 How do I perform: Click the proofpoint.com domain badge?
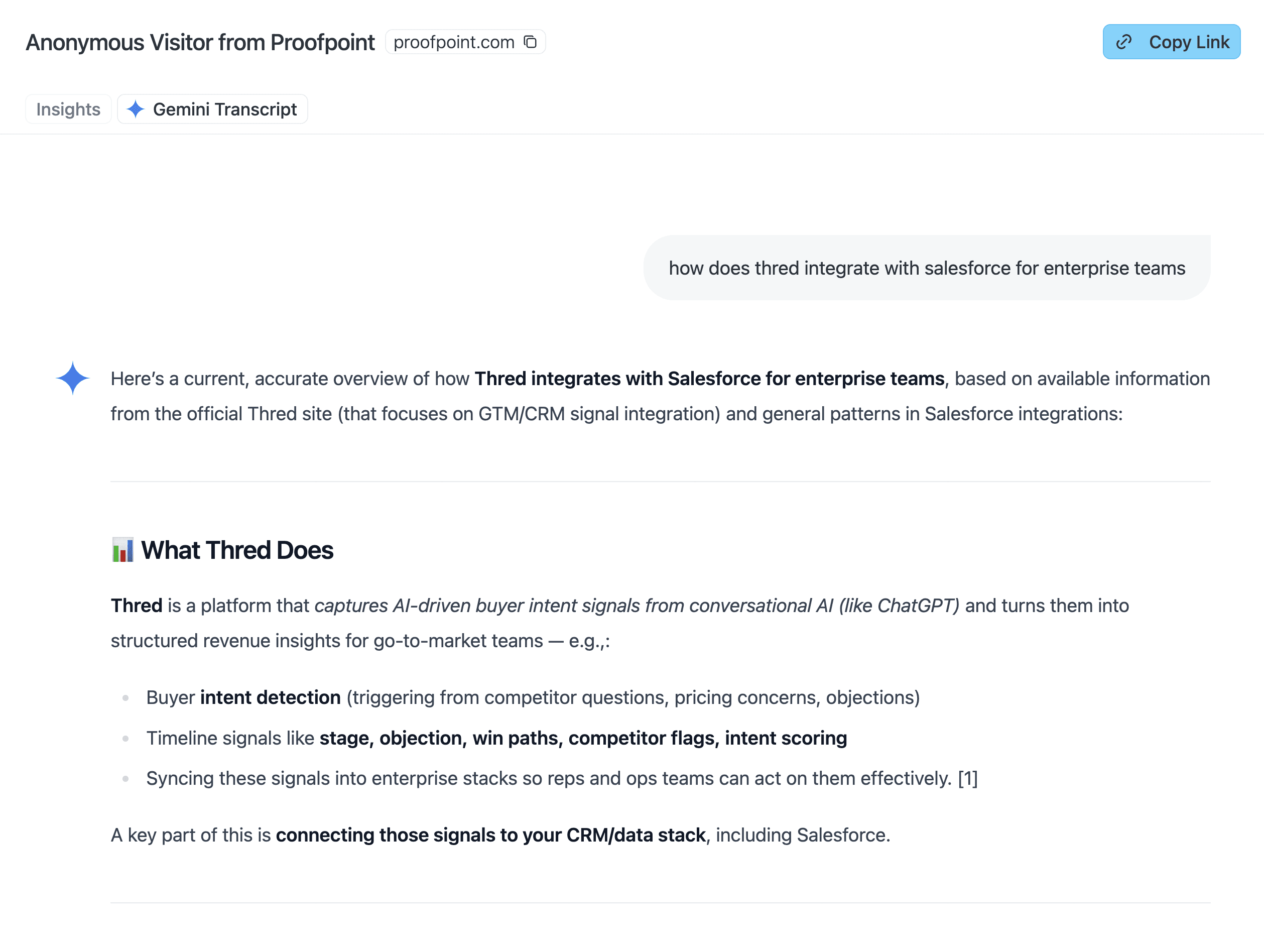tap(454, 42)
